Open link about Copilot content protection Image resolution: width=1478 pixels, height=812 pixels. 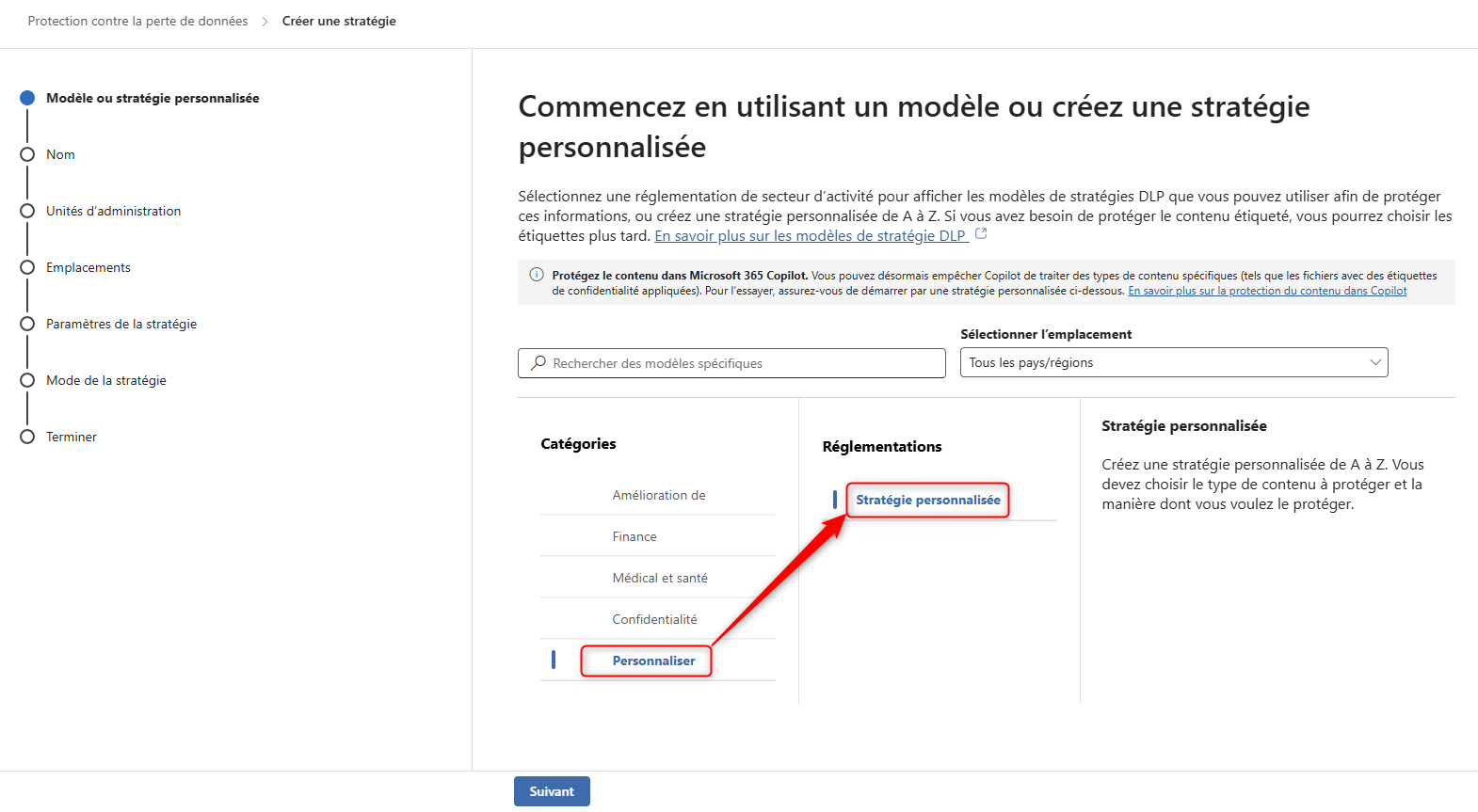point(1267,291)
